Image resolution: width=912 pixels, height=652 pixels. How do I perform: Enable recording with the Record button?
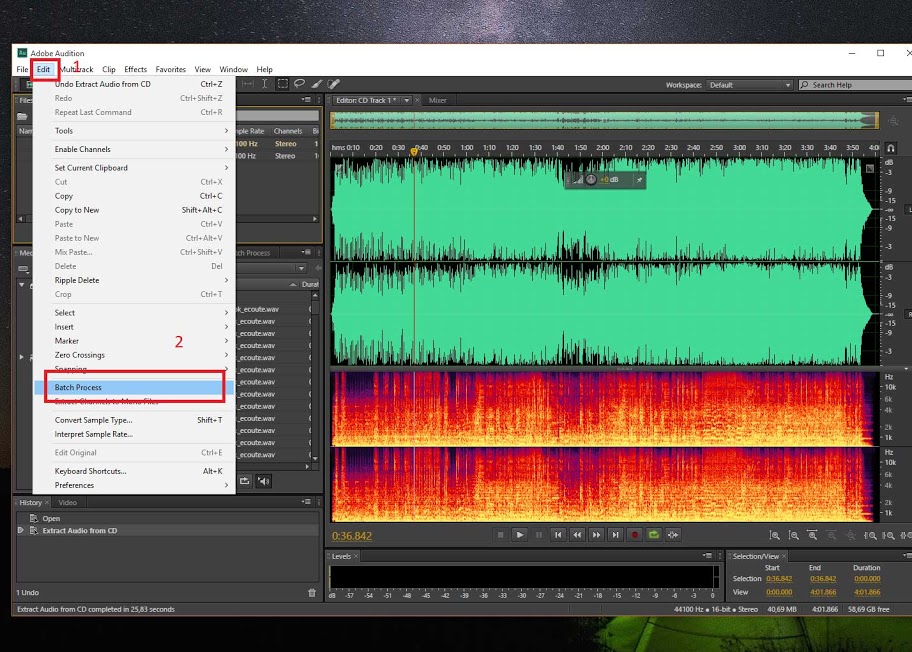(x=634, y=535)
